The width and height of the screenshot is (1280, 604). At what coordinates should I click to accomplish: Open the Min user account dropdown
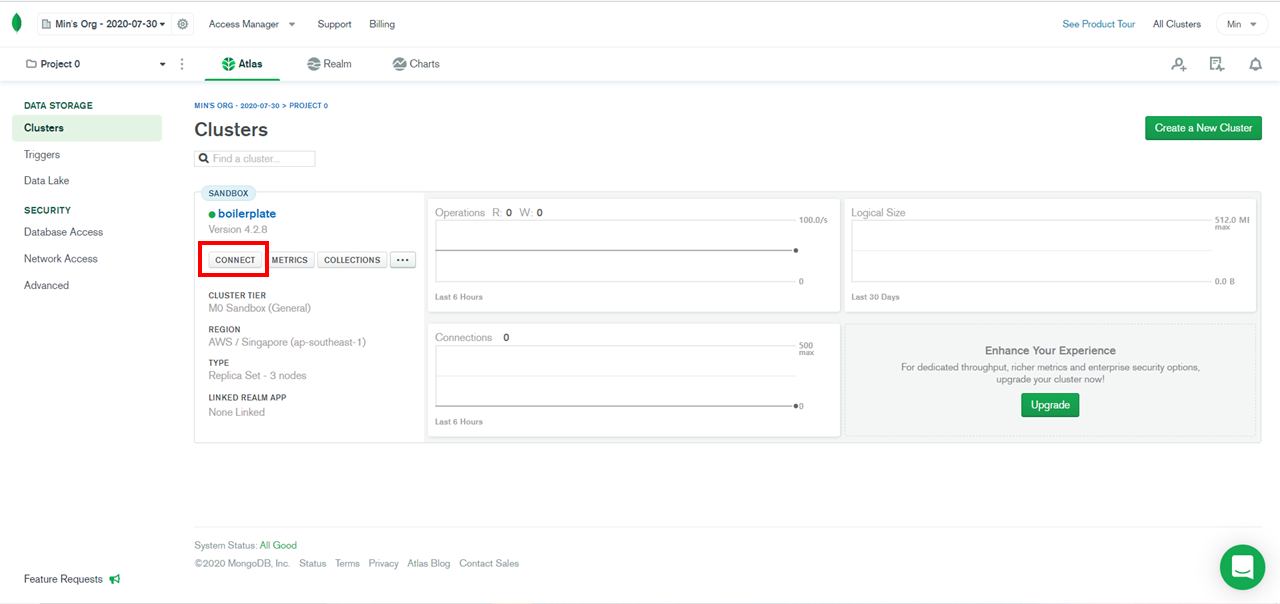1241,24
